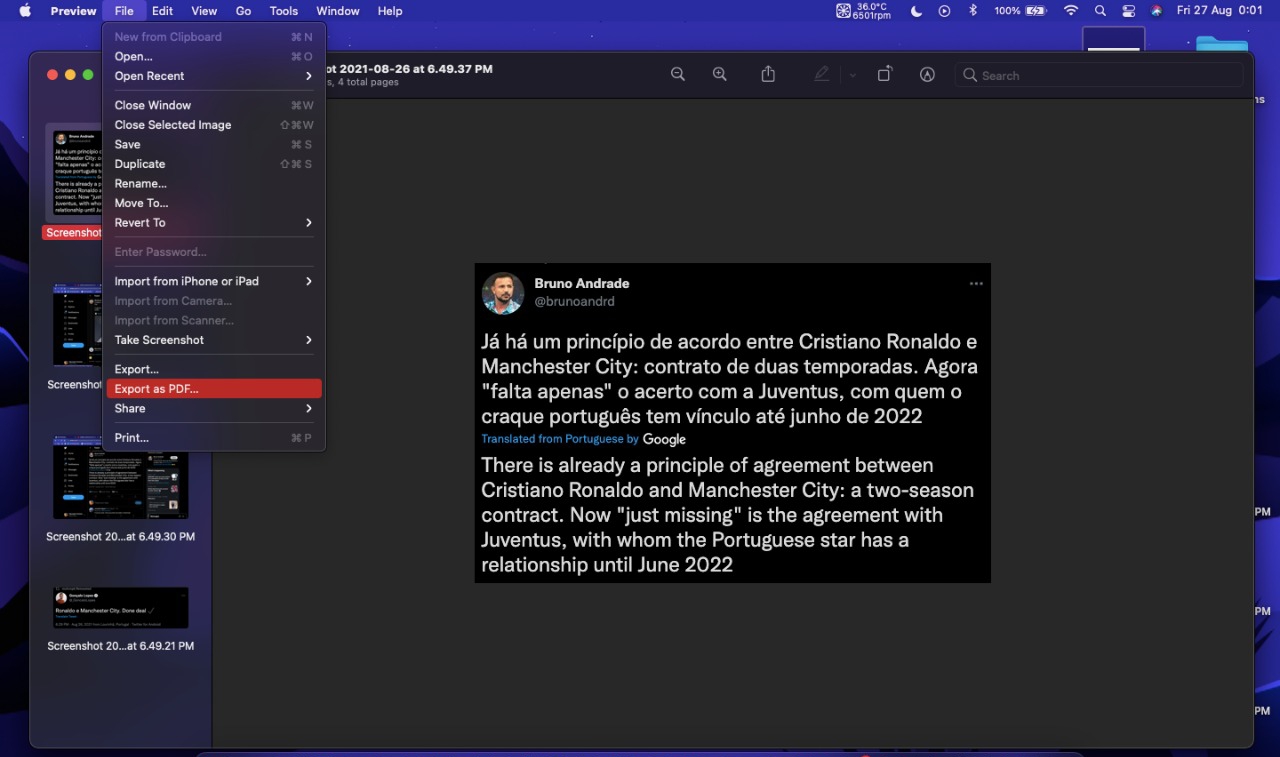Choose Close Window from the menu
The image size is (1280, 757).
point(214,105)
